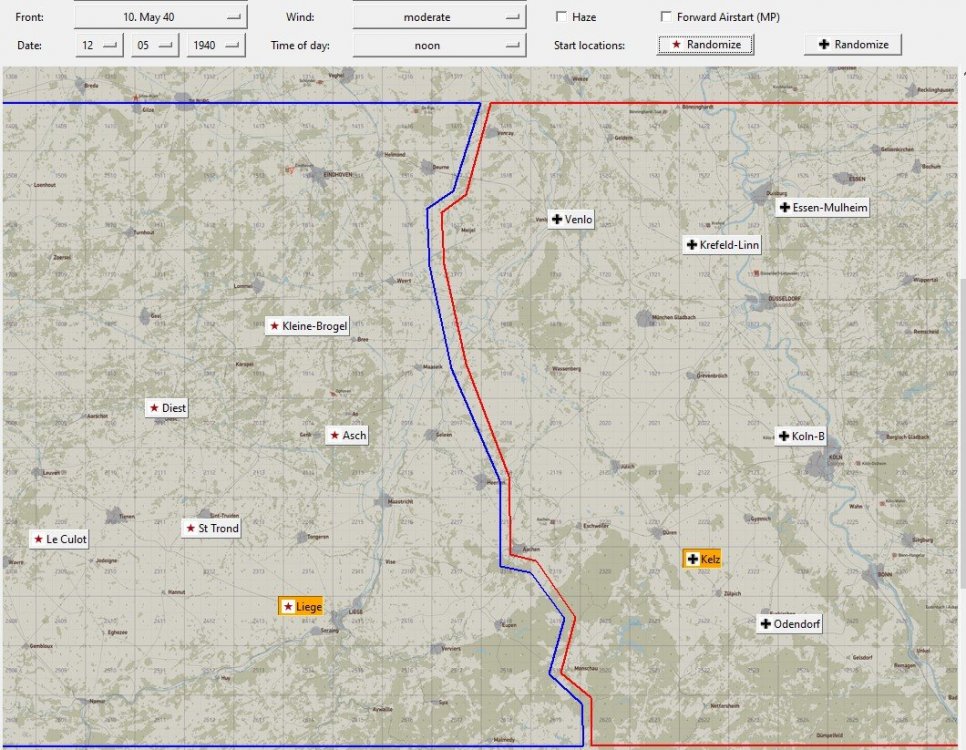Select the Kleine-Brogel airfield marker
Screen dimensions: 966x750
[x=307, y=326]
